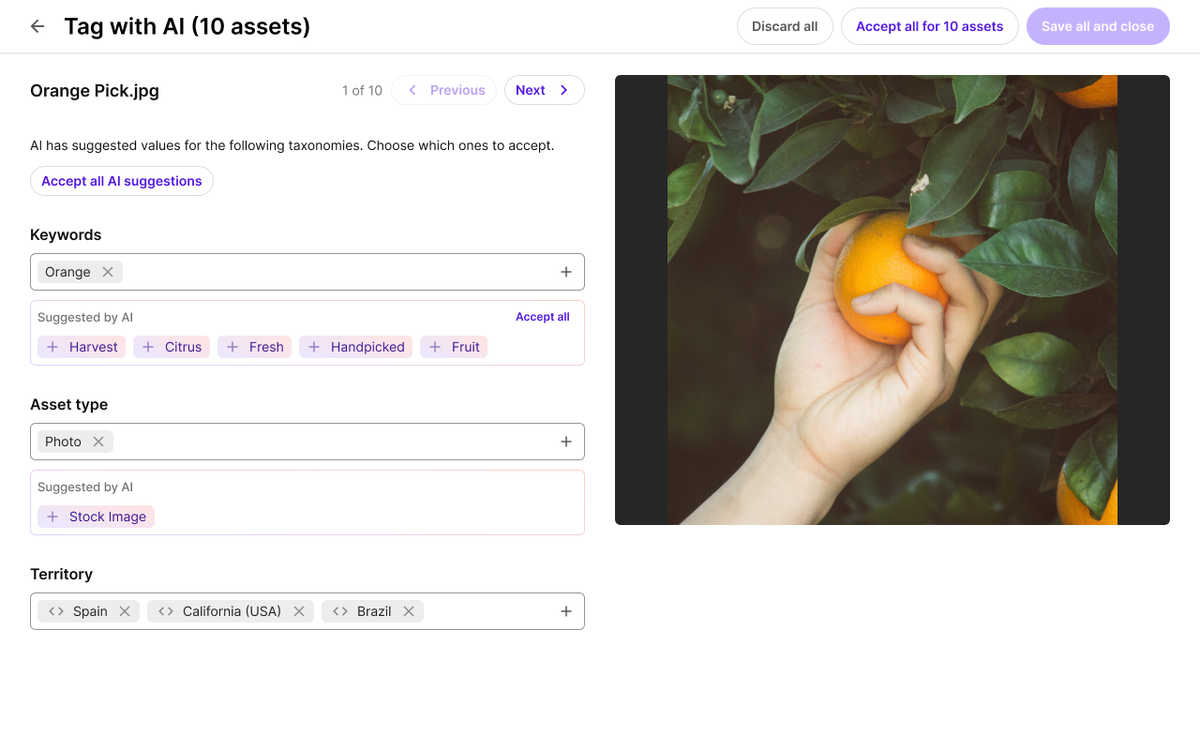Screen dimensions: 1200x750
Task: Click Accept all for 10 assets
Action: click(930, 27)
